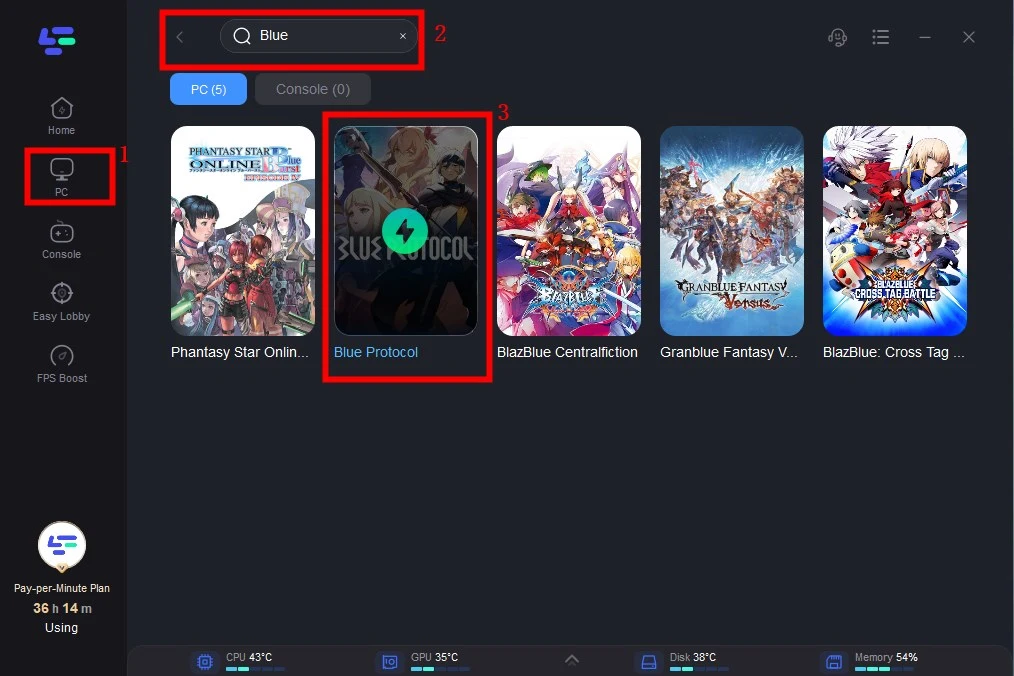Open Granblue Fantasy Versus game cover

[731, 231]
